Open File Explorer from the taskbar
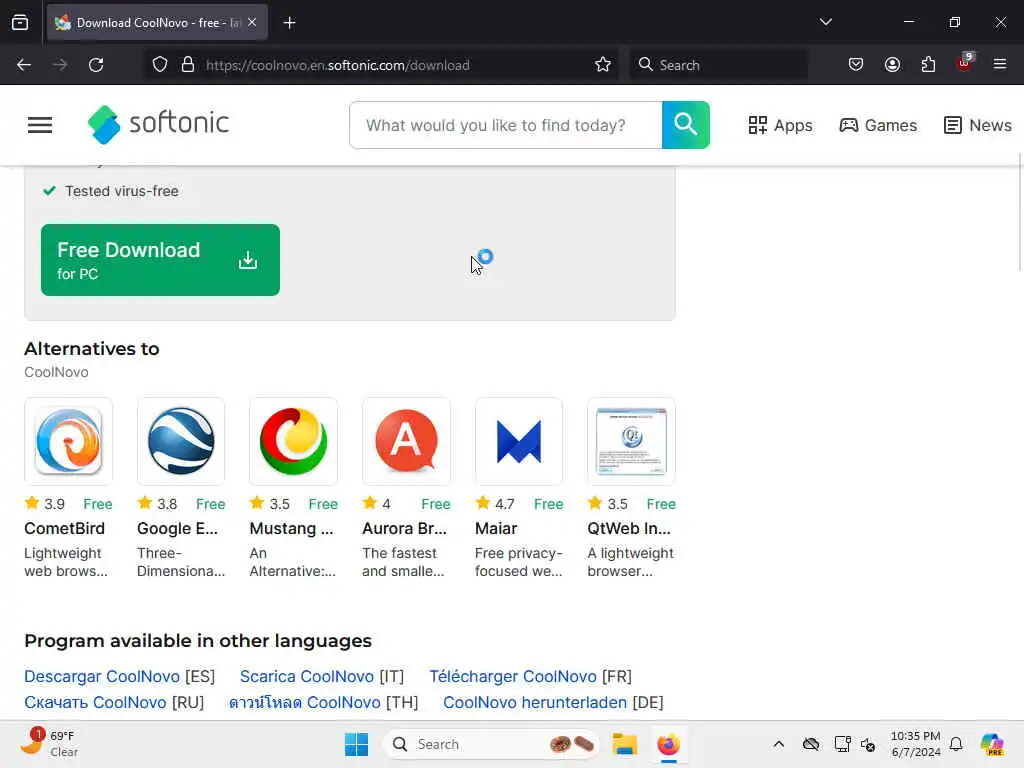 click(x=624, y=744)
